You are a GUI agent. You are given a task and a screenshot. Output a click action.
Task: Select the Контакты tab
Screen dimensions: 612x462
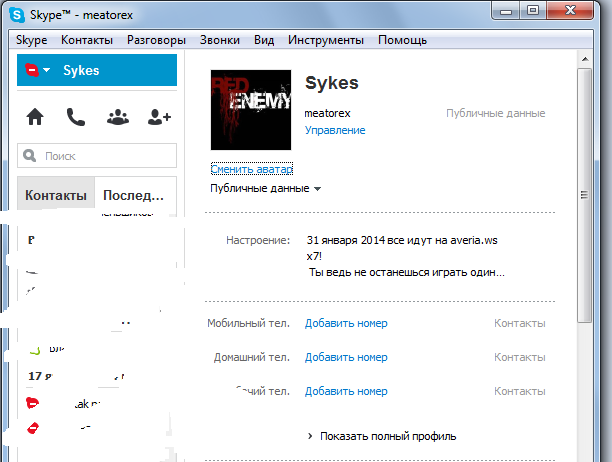[55, 195]
